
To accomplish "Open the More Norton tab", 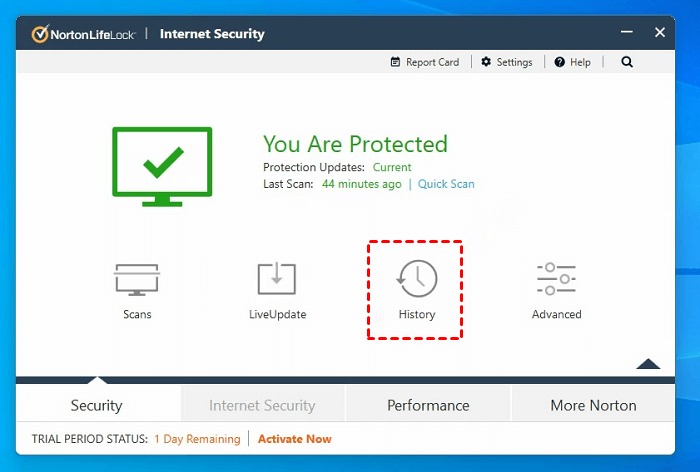I will click(594, 405).
